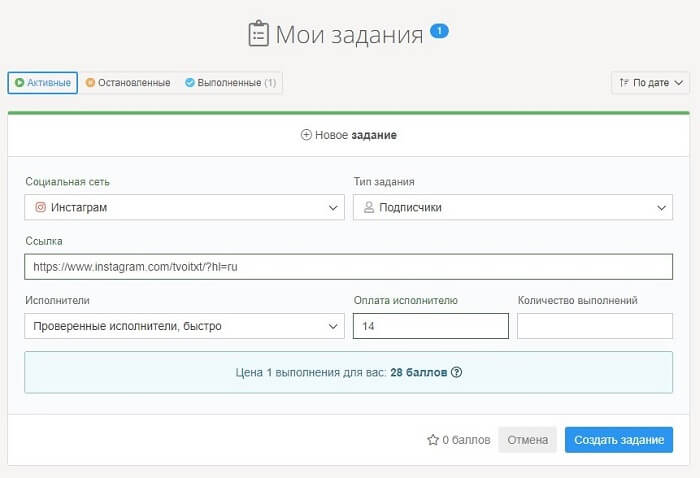Image resolution: width=700 pixels, height=478 pixels.
Task: Click the green play icon on the Активные tab
Action: [19, 83]
